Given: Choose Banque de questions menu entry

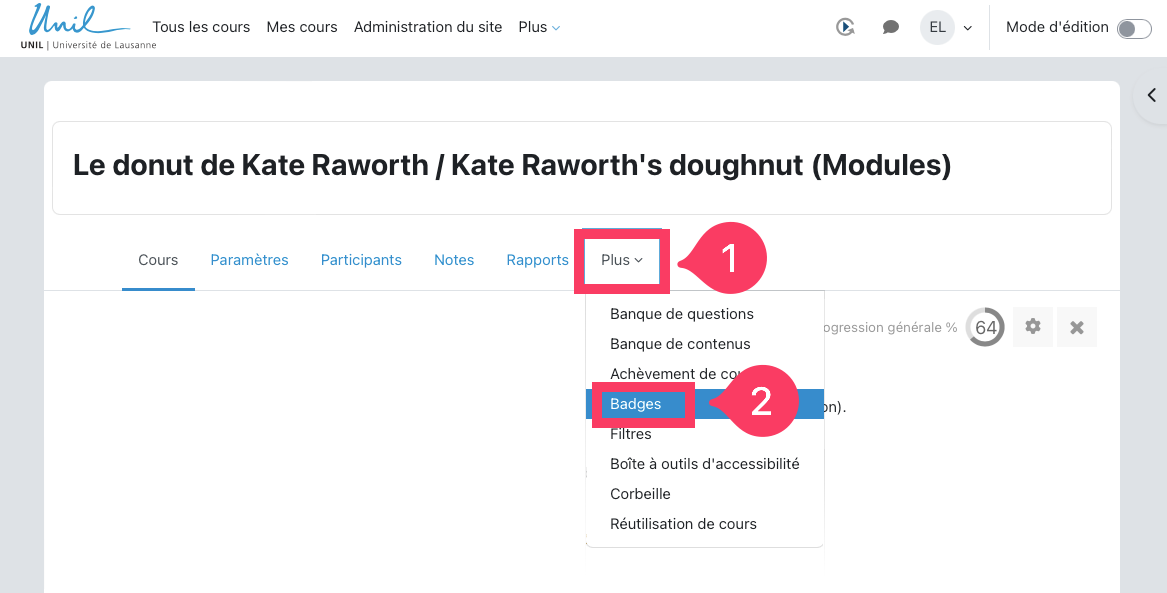Looking at the screenshot, I should point(682,314).
